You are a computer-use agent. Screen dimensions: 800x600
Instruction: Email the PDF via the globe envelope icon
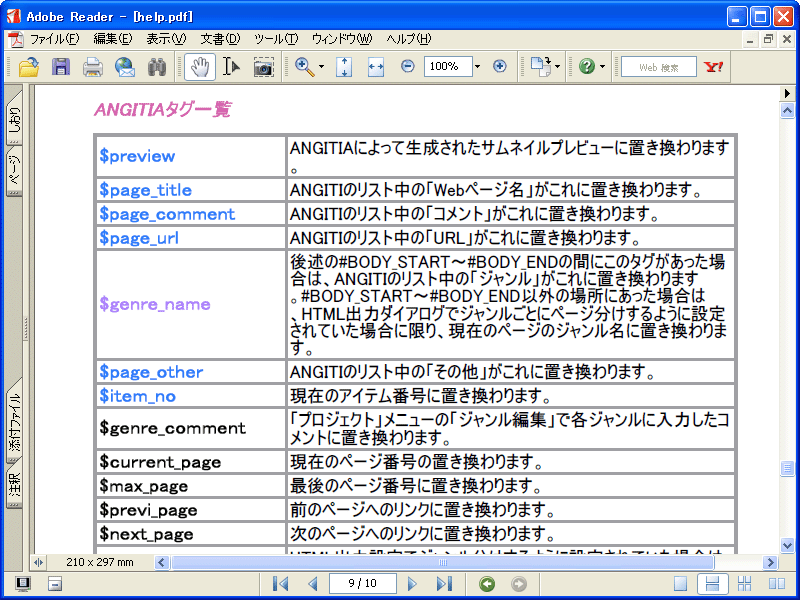pyautogui.click(x=125, y=67)
